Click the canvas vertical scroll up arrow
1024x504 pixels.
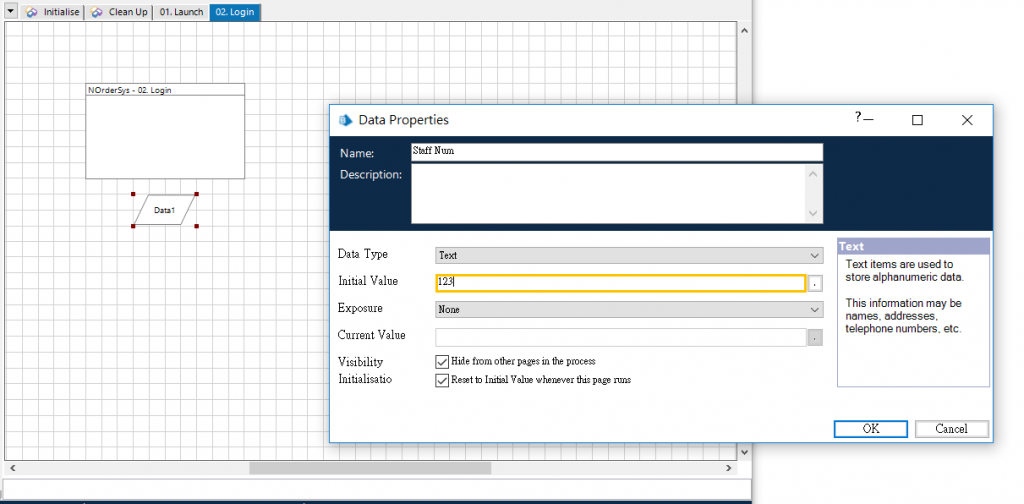744,30
